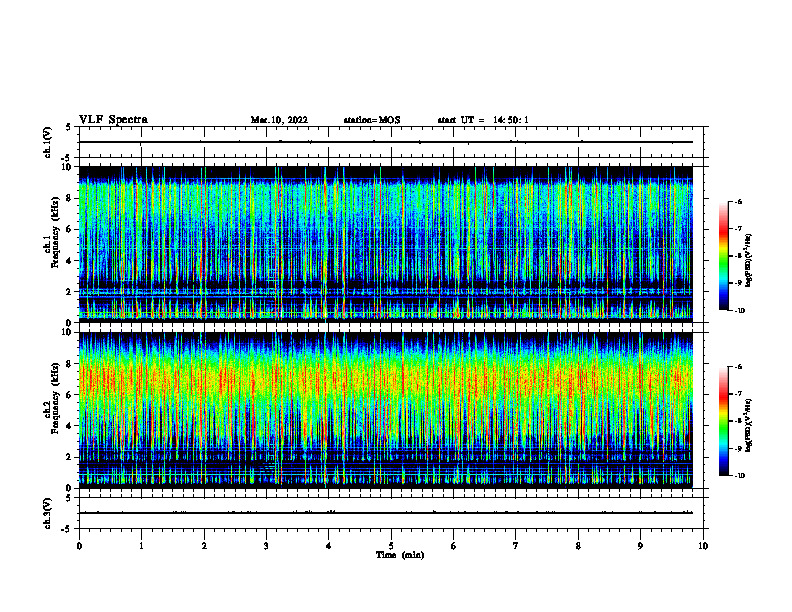This screenshot has width=792, height=612.
Task: Click the ch.2 spectrogram color scale bar
Action: [x=724, y=421]
